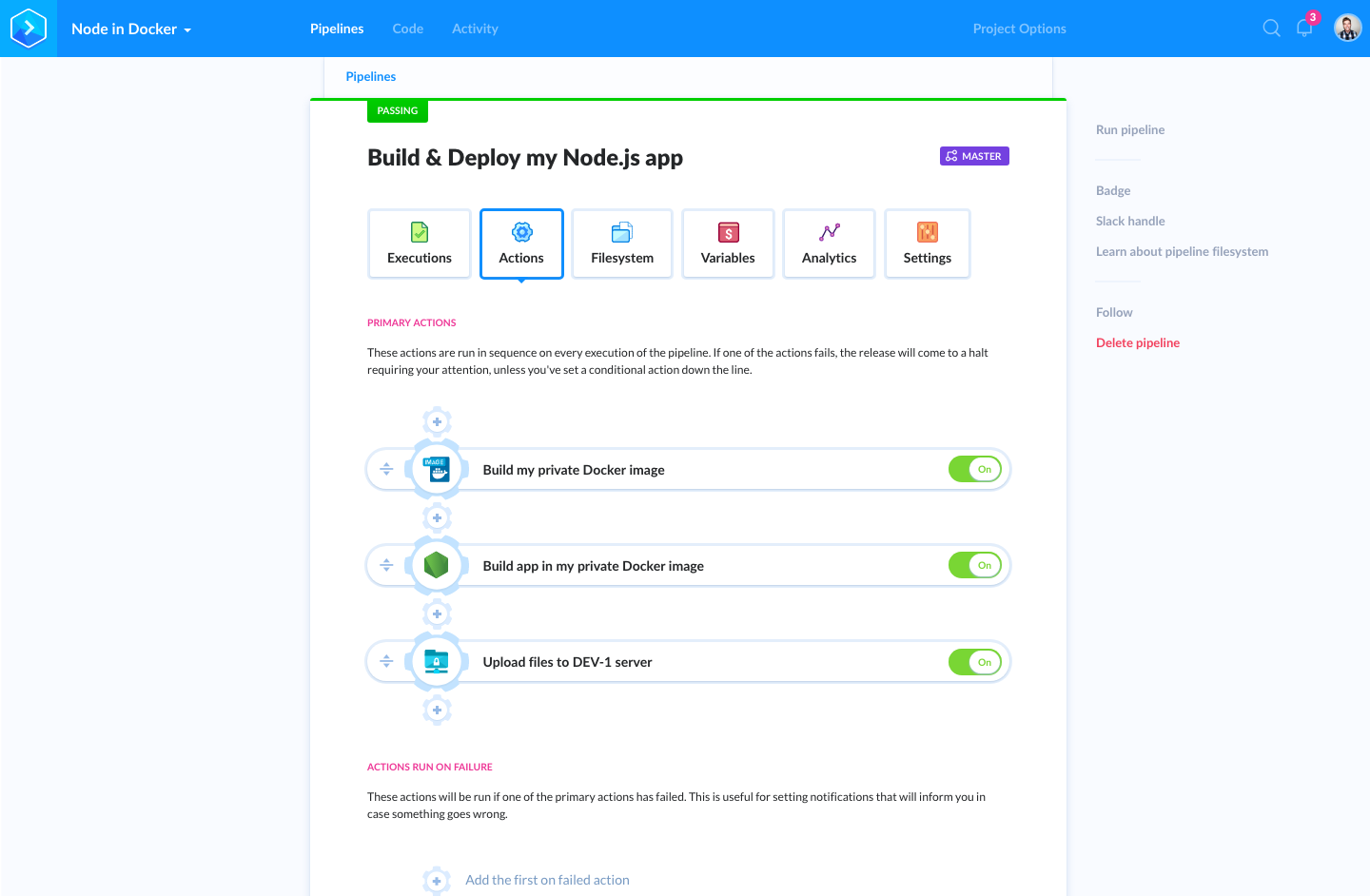Go to Pipelines in top navigation

337,29
